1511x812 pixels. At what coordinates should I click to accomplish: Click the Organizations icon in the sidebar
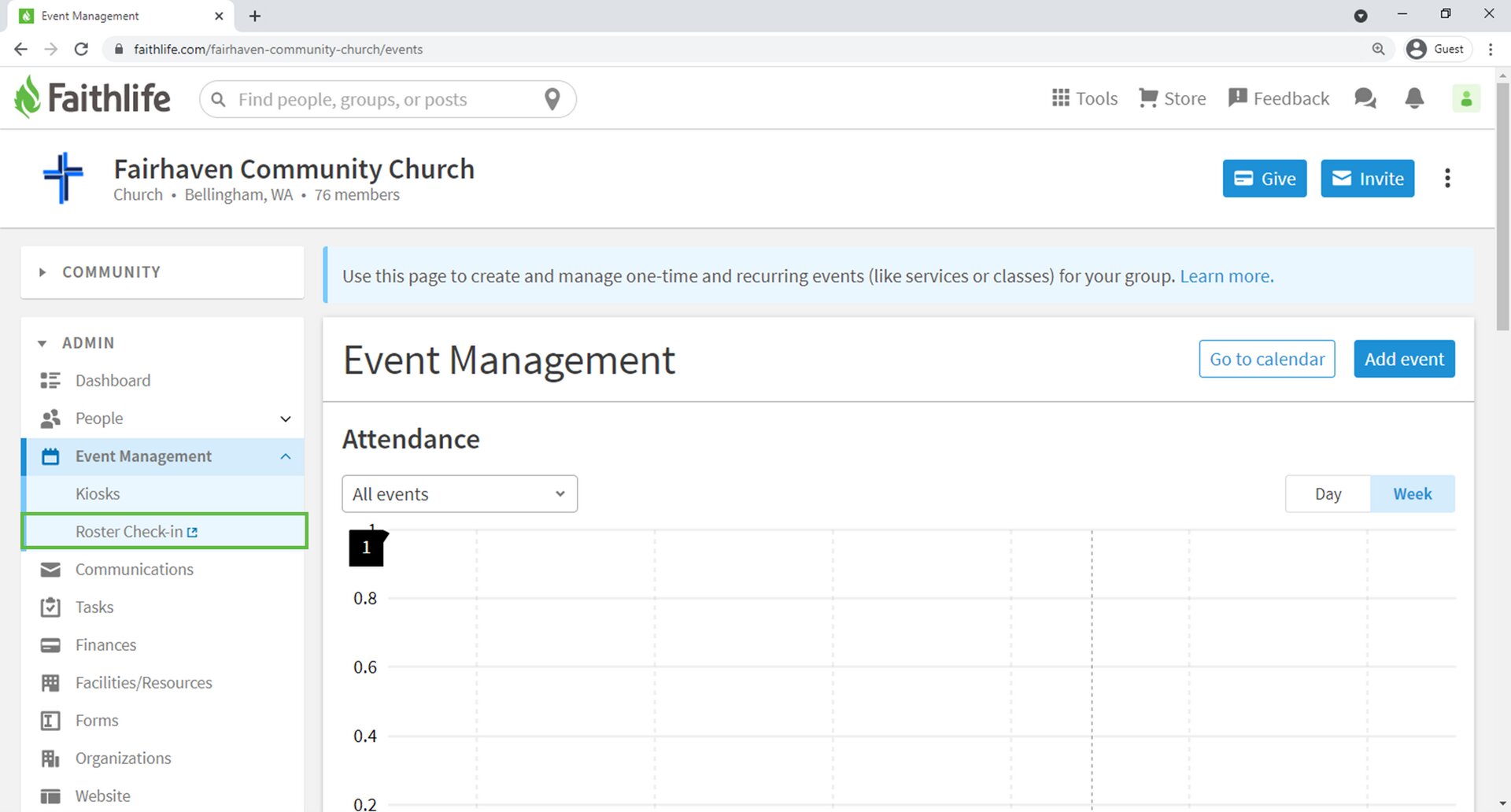tap(50, 758)
